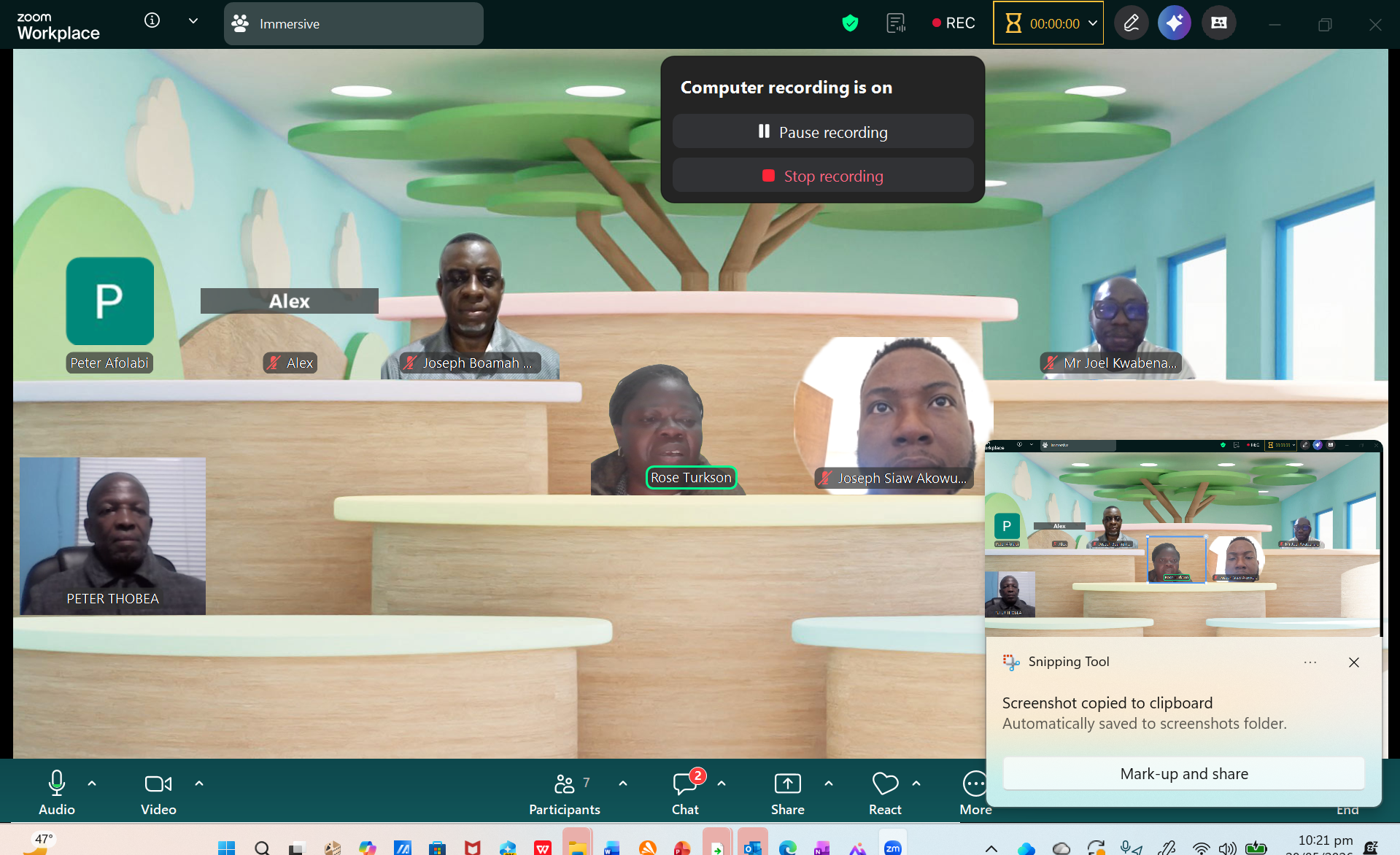Open Wi-Fi network settings in tray
Image resolution: width=1400 pixels, height=855 pixels.
(1201, 848)
